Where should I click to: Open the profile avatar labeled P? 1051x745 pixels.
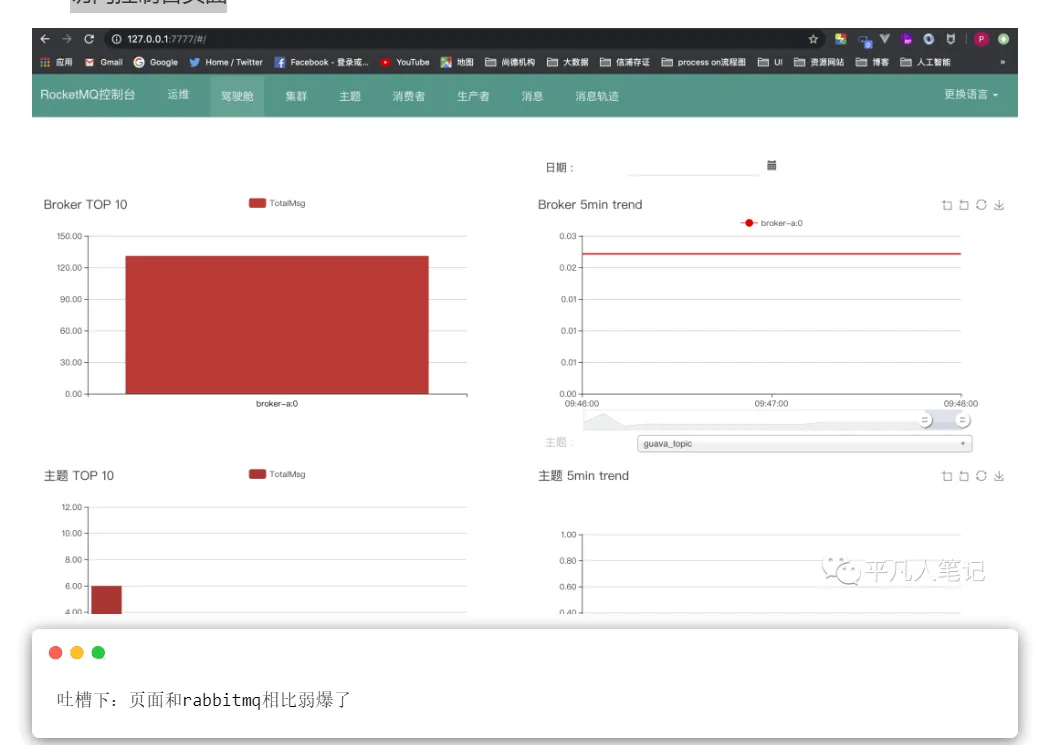coord(981,39)
